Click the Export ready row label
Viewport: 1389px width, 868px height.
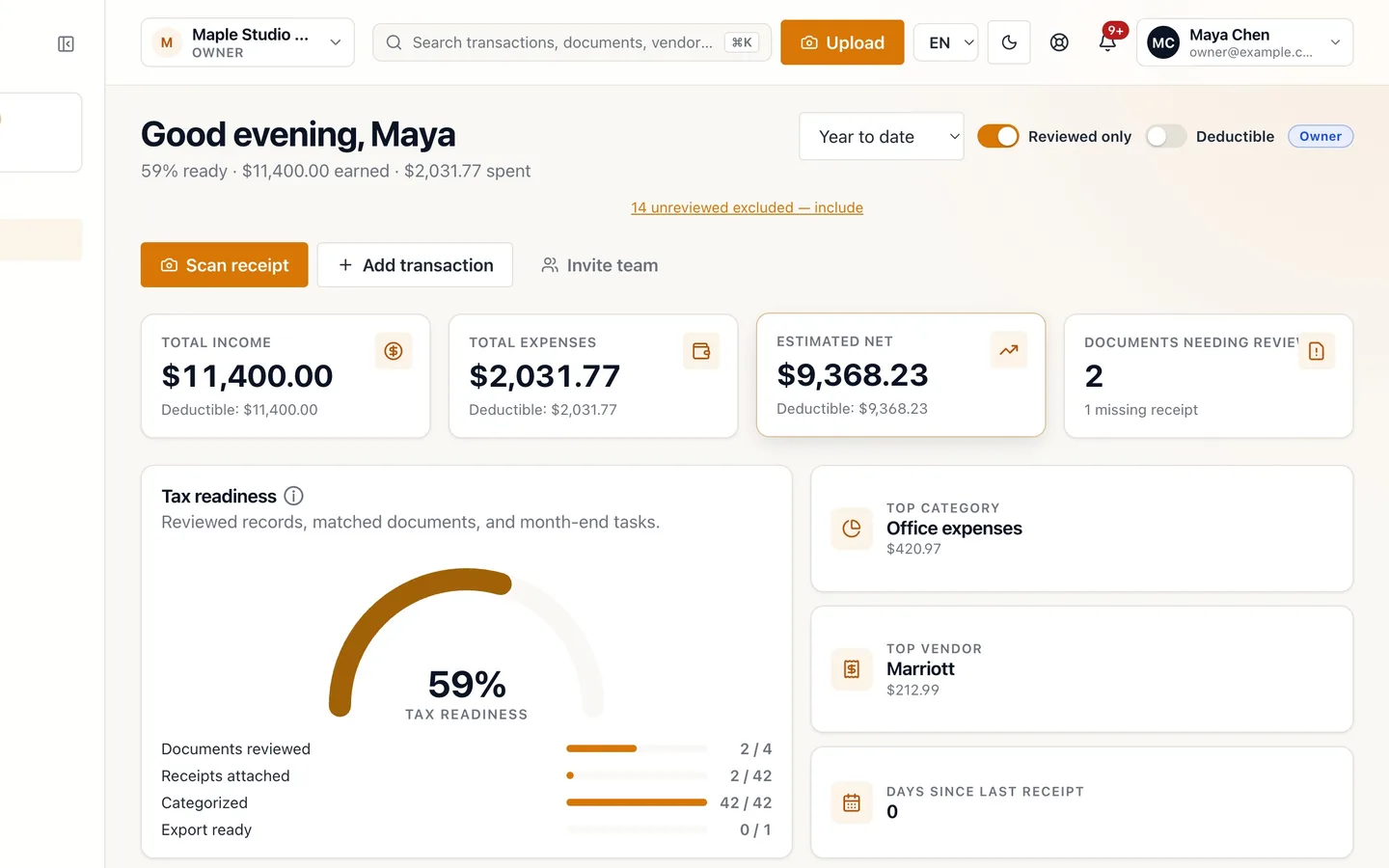(x=206, y=829)
